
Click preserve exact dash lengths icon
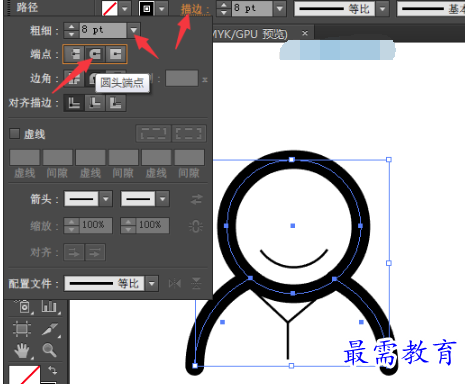pos(153,134)
